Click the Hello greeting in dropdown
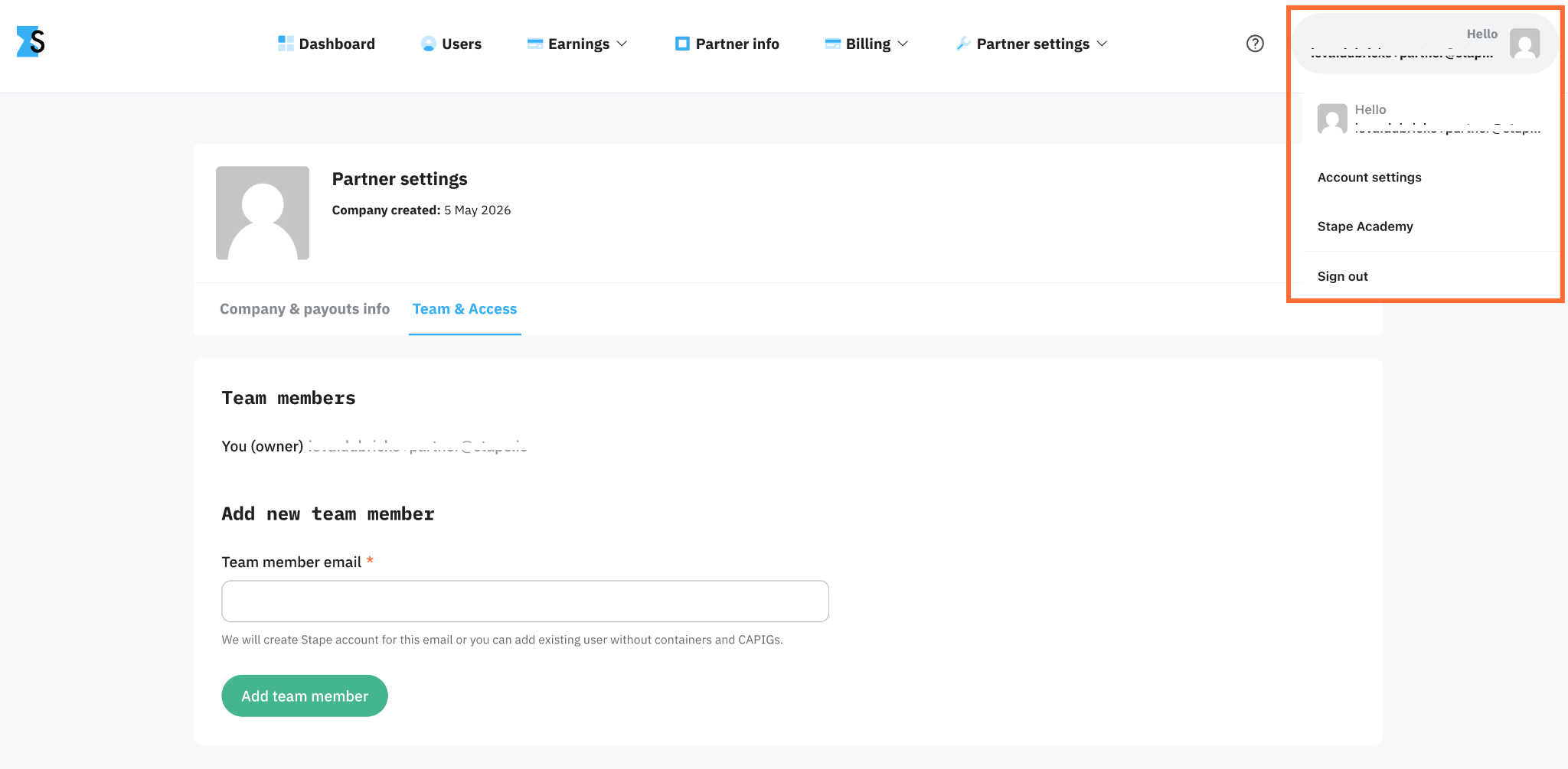This screenshot has width=1568, height=769. coord(1370,110)
